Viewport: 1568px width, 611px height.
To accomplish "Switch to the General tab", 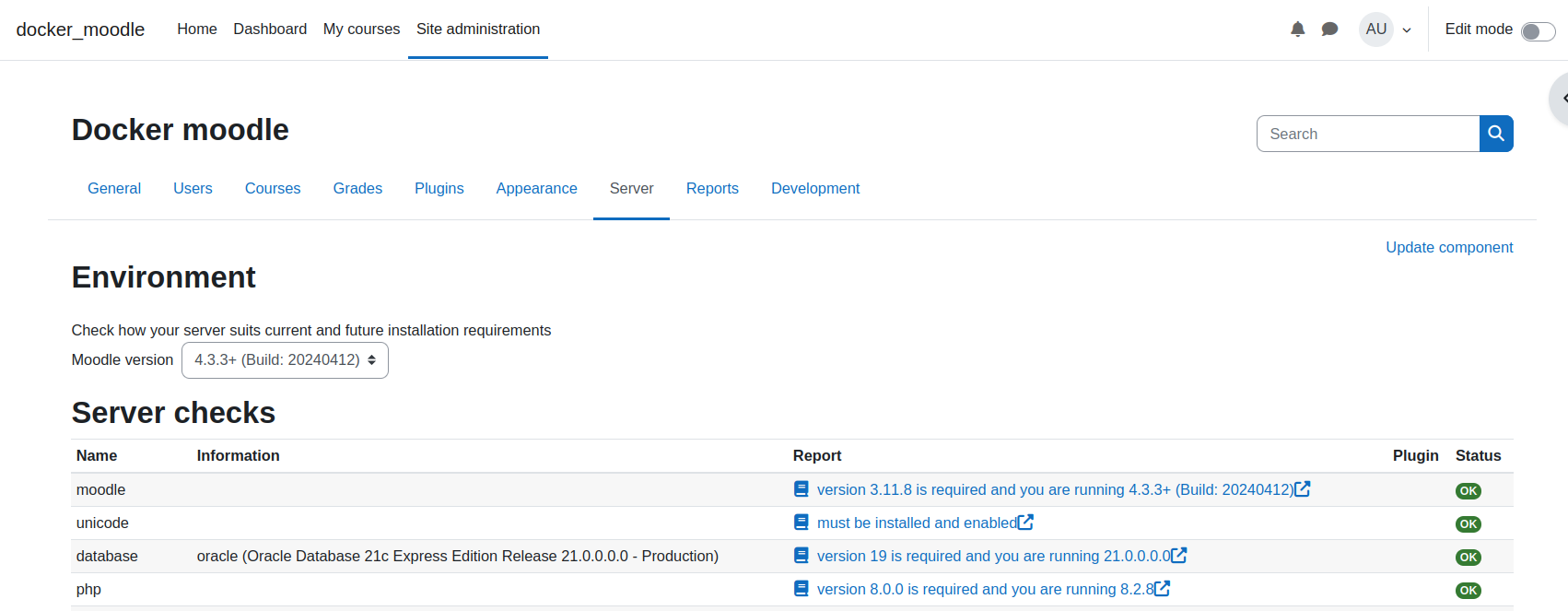I will pyautogui.click(x=114, y=189).
